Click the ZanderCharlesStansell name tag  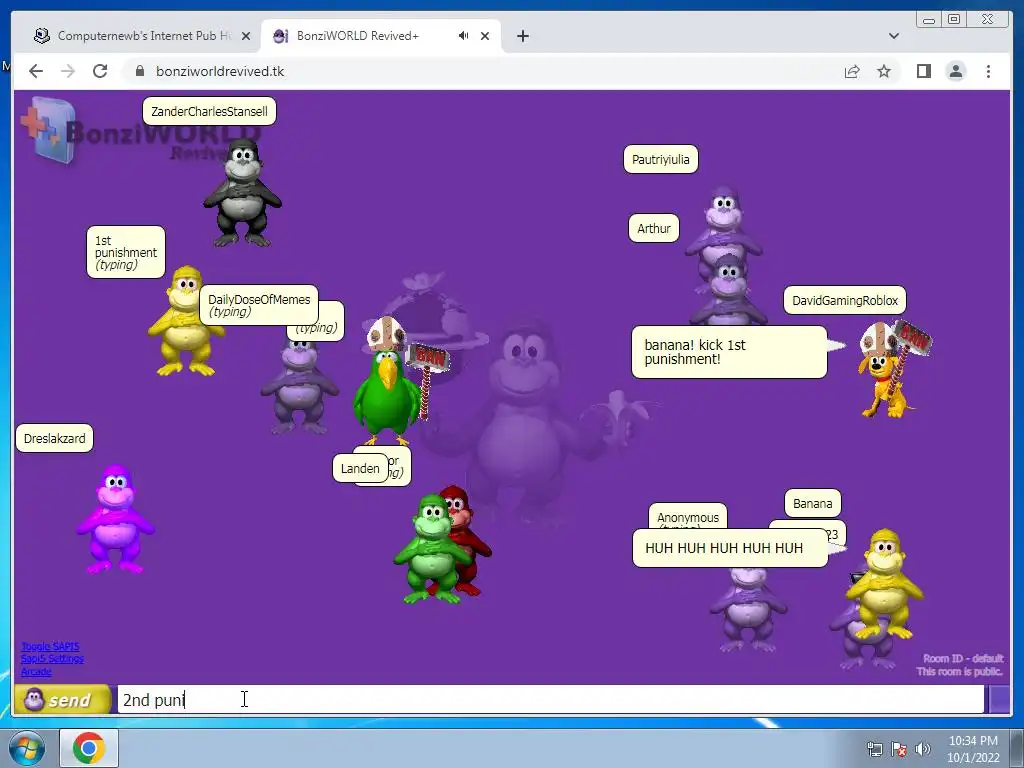coord(209,112)
